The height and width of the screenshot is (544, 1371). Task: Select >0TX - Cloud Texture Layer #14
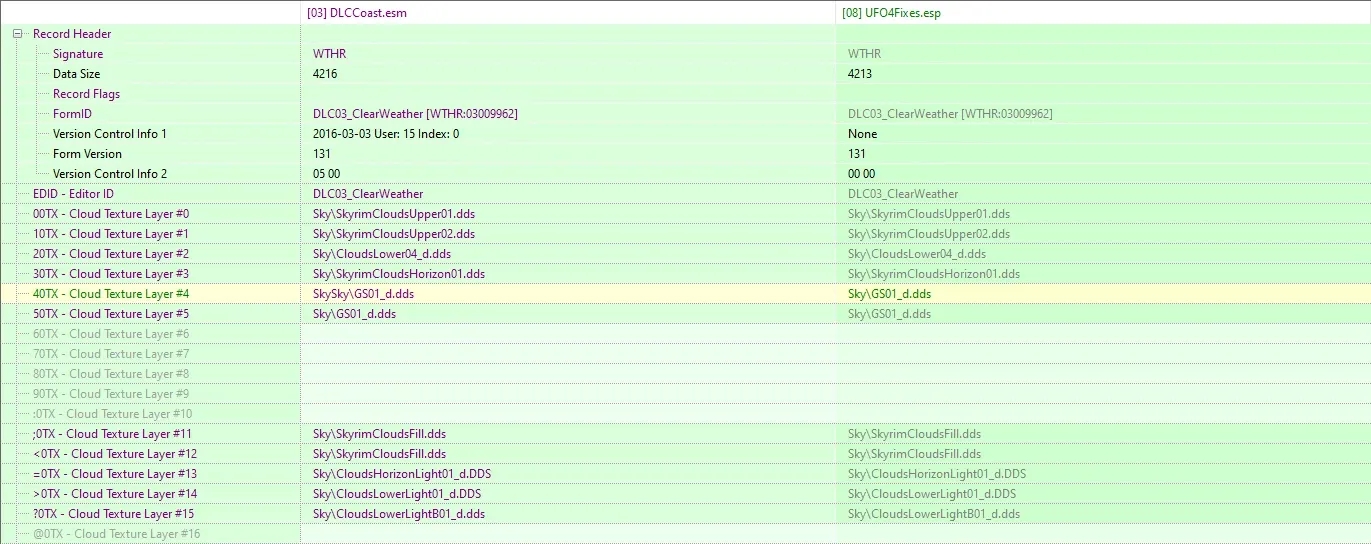[115, 494]
